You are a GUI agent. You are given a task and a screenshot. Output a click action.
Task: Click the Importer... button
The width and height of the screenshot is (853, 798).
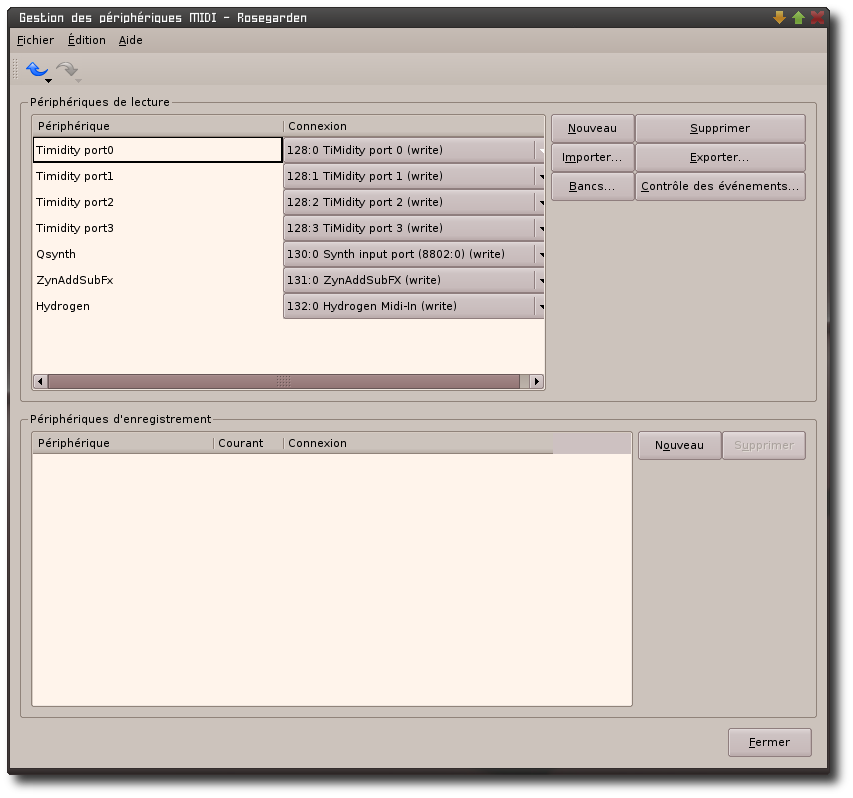[x=592, y=157]
